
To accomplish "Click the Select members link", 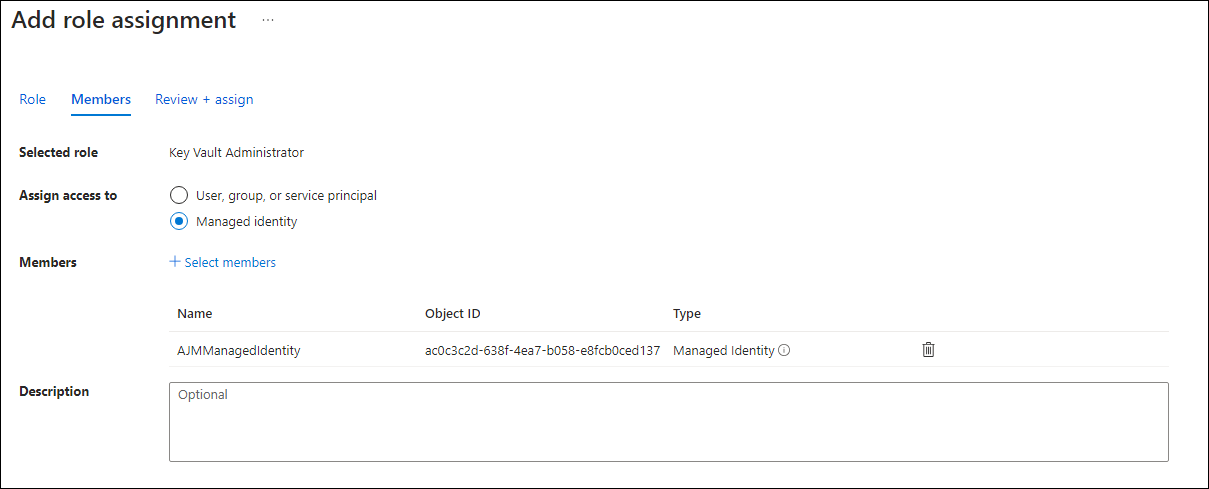I will (x=230, y=263).
